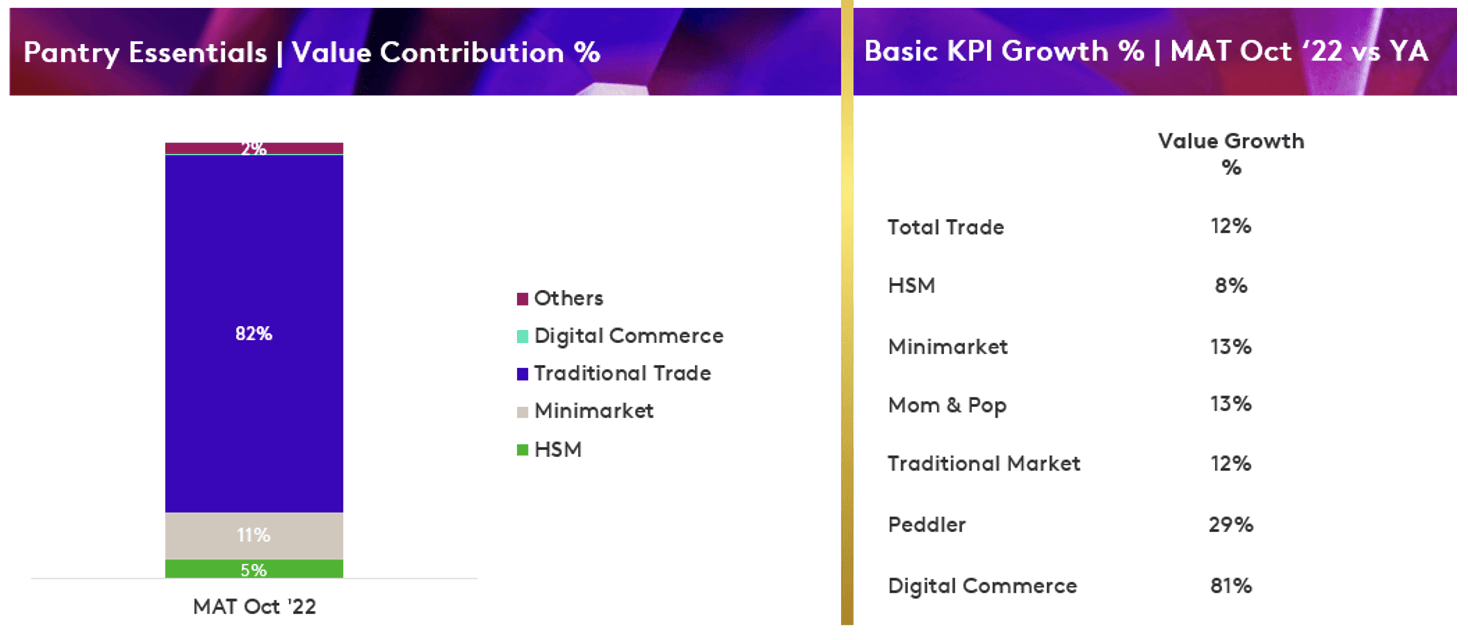The height and width of the screenshot is (640, 1468).
Task: Click the Traditional Market row label
Action: click(x=984, y=463)
